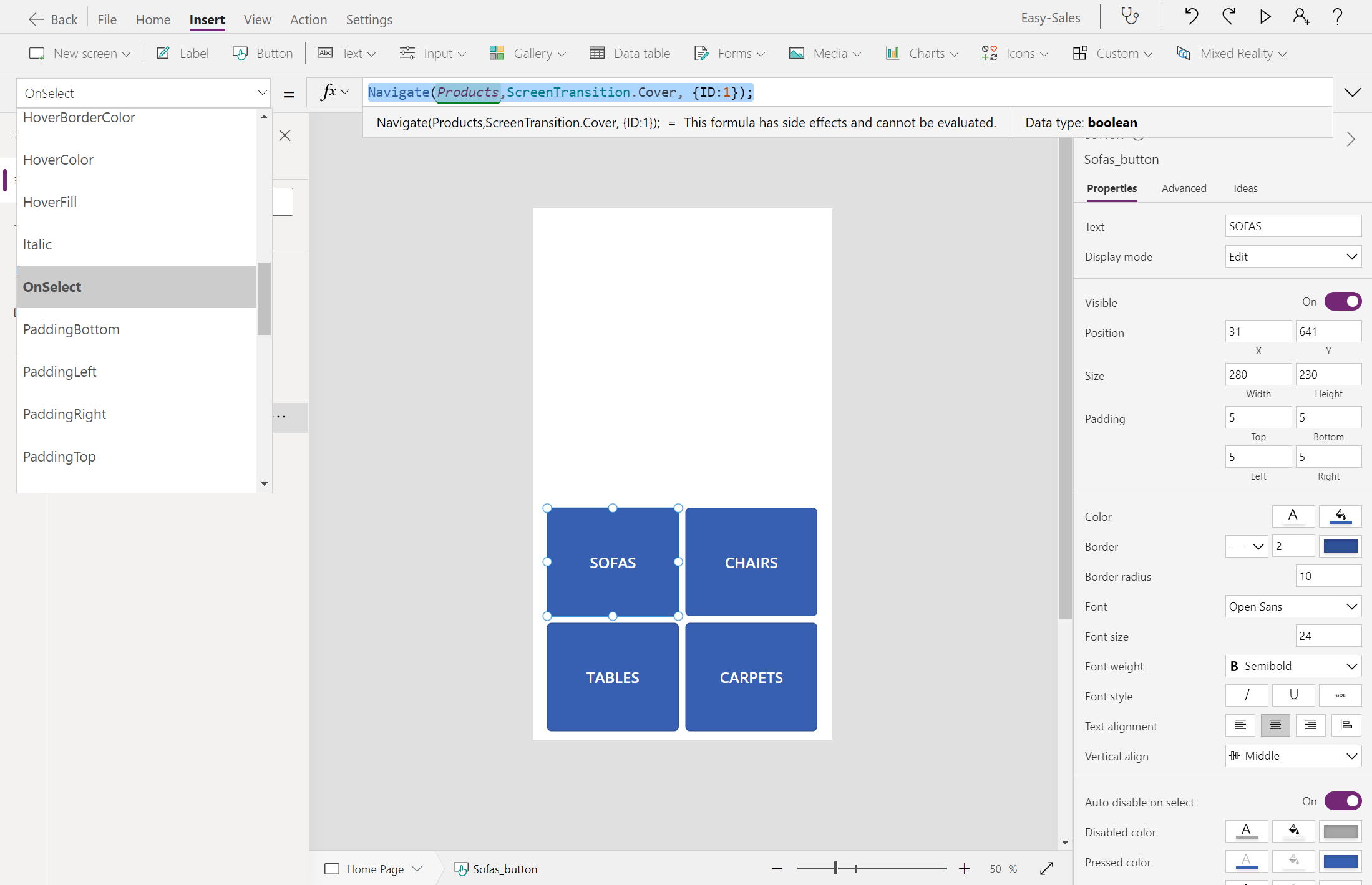
Task: Toggle the Visible switch off
Action: coord(1343,302)
